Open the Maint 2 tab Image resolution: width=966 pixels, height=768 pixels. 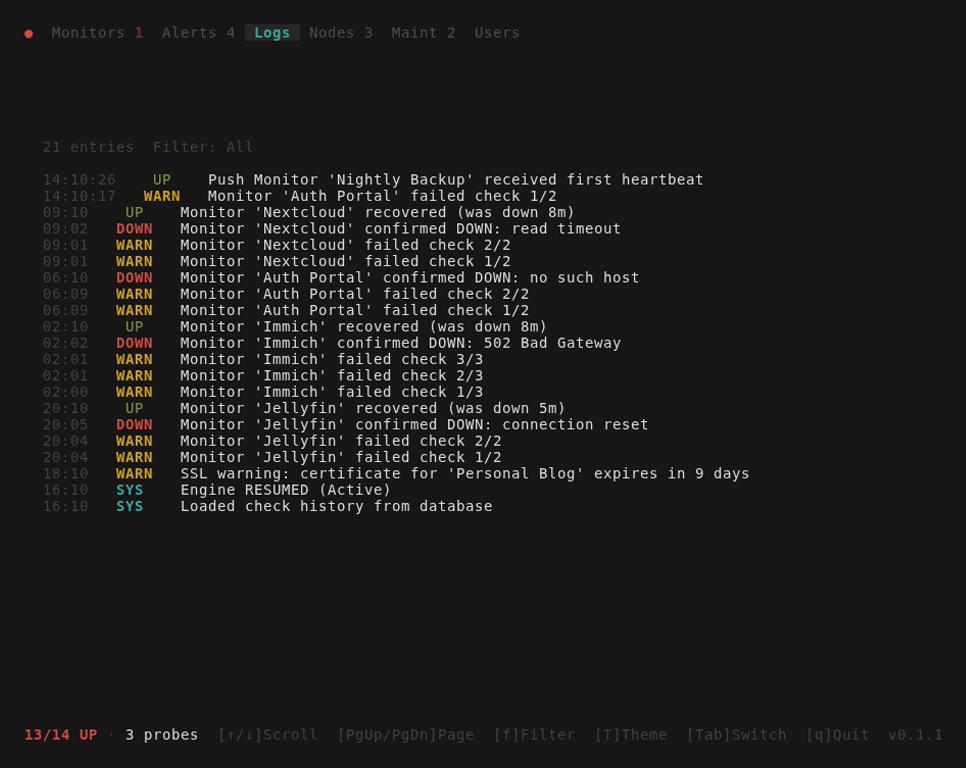click(x=423, y=33)
